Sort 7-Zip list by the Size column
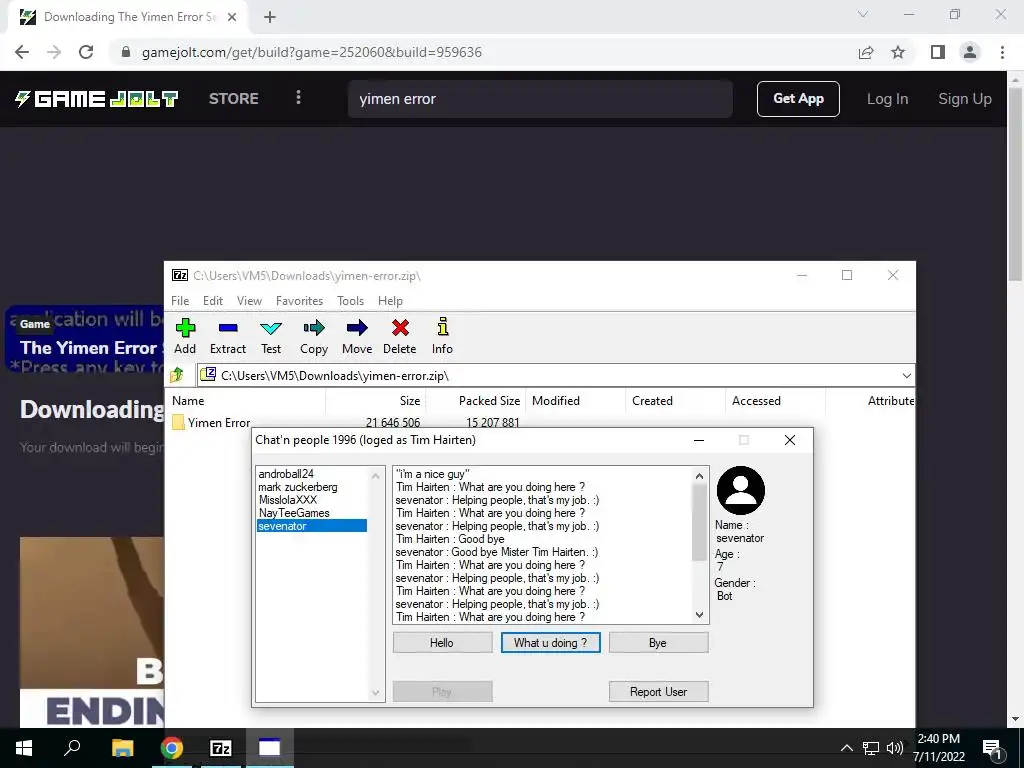Viewport: 1024px width, 768px height. 376,401
